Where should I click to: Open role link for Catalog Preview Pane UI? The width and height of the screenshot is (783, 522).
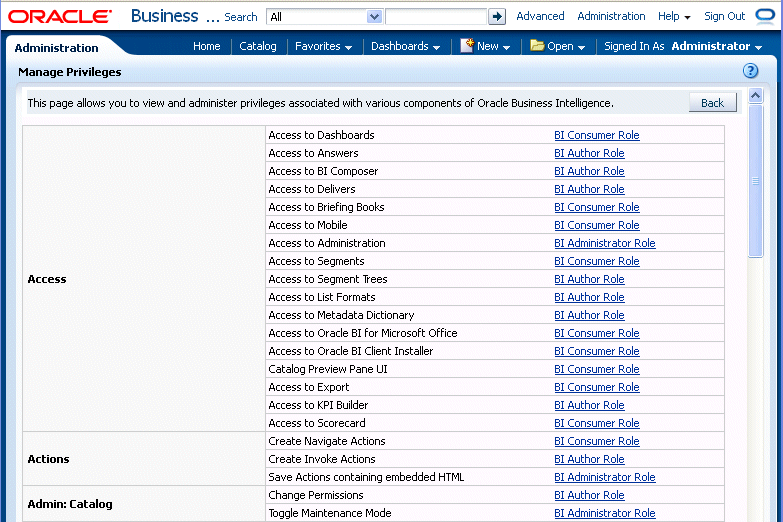pyautogui.click(x=597, y=369)
